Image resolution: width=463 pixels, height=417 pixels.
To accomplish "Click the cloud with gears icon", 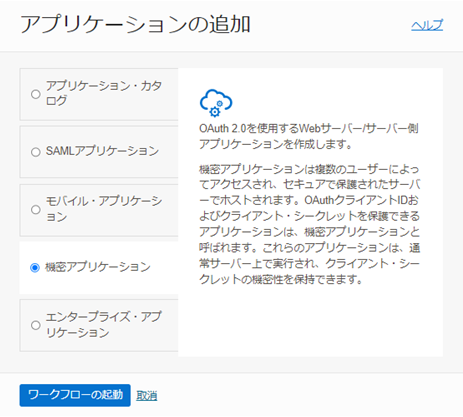I will (x=216, y=103).
